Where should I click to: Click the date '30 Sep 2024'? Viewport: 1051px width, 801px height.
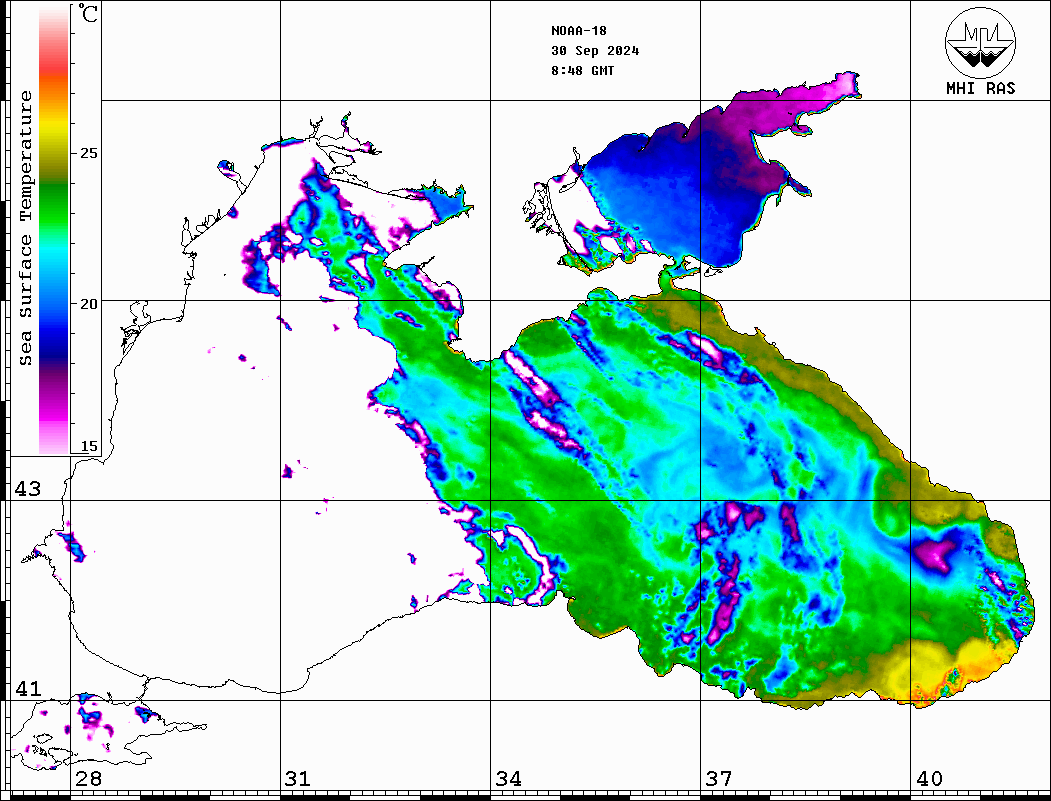(595, 51)
